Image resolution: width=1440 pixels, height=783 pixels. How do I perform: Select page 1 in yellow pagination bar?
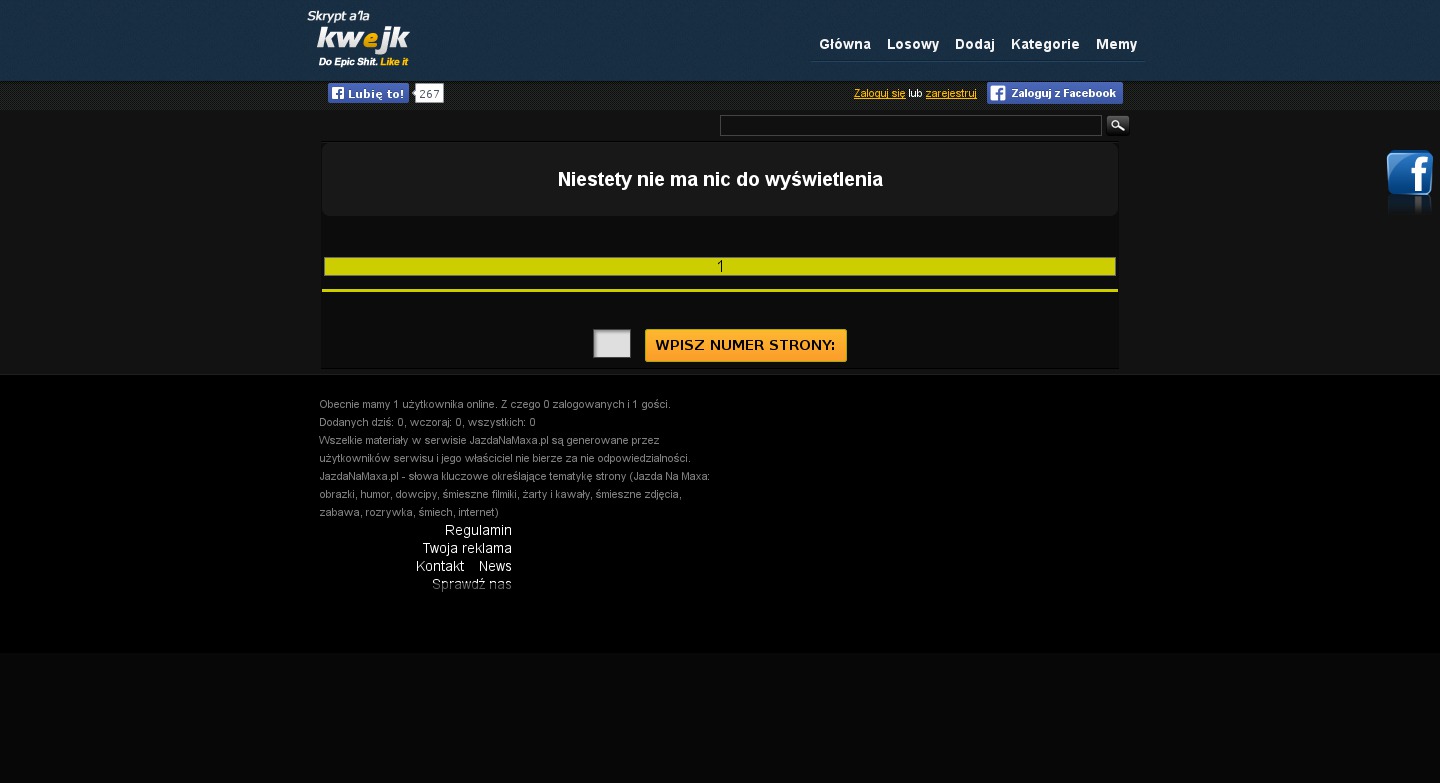(720, 267)
